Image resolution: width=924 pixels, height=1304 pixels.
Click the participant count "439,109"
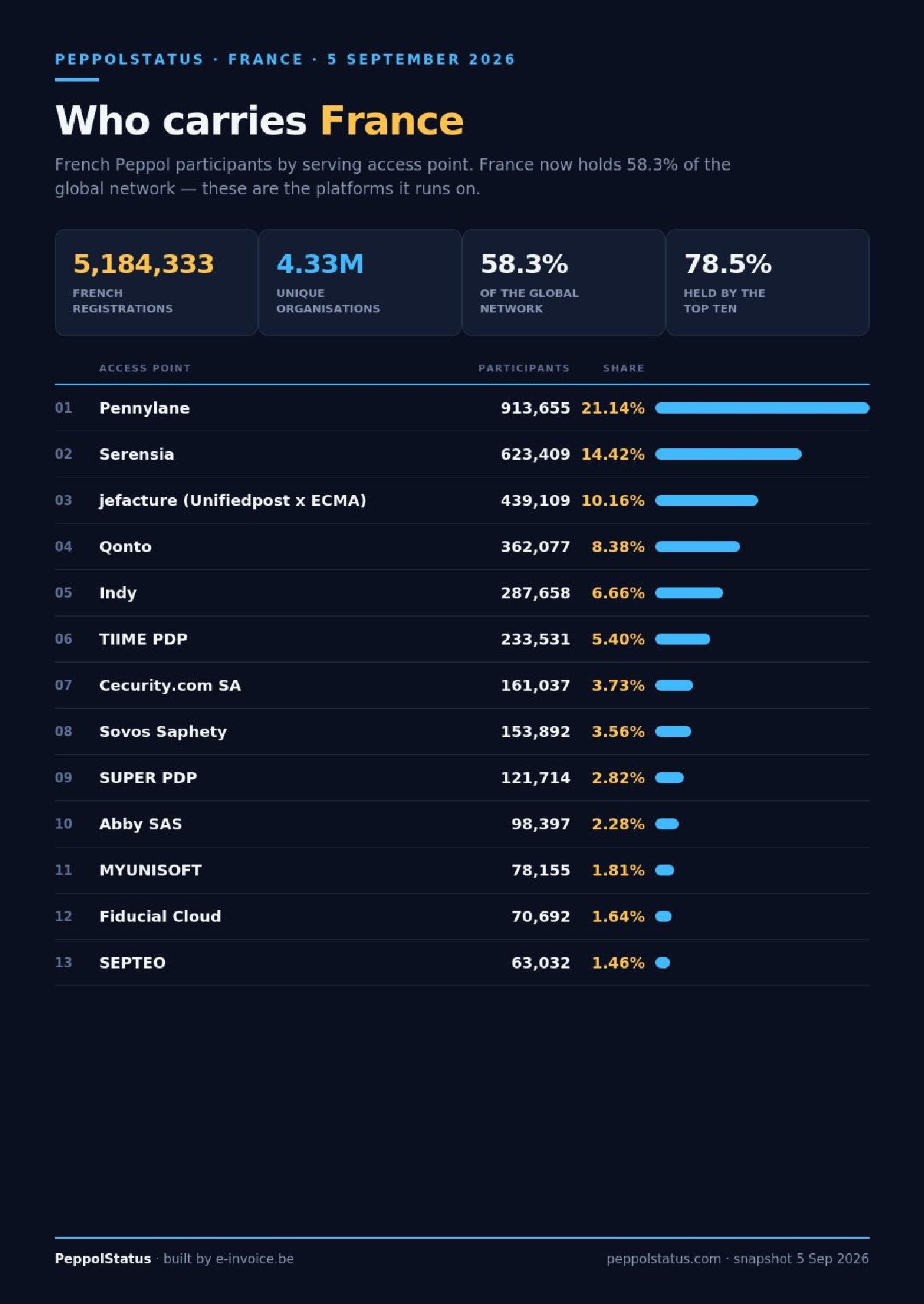pos(536,501)
